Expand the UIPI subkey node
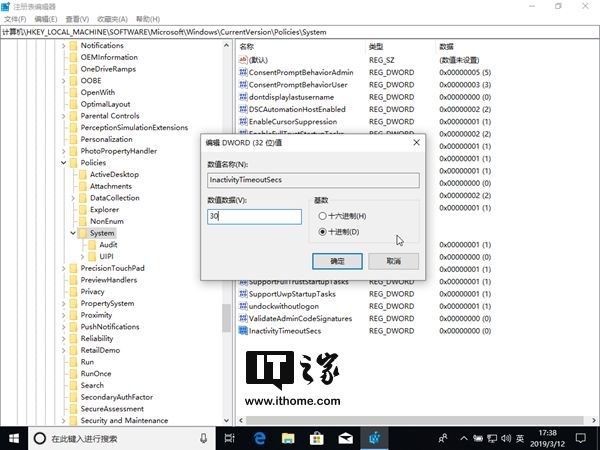 [x=82, y=256]
